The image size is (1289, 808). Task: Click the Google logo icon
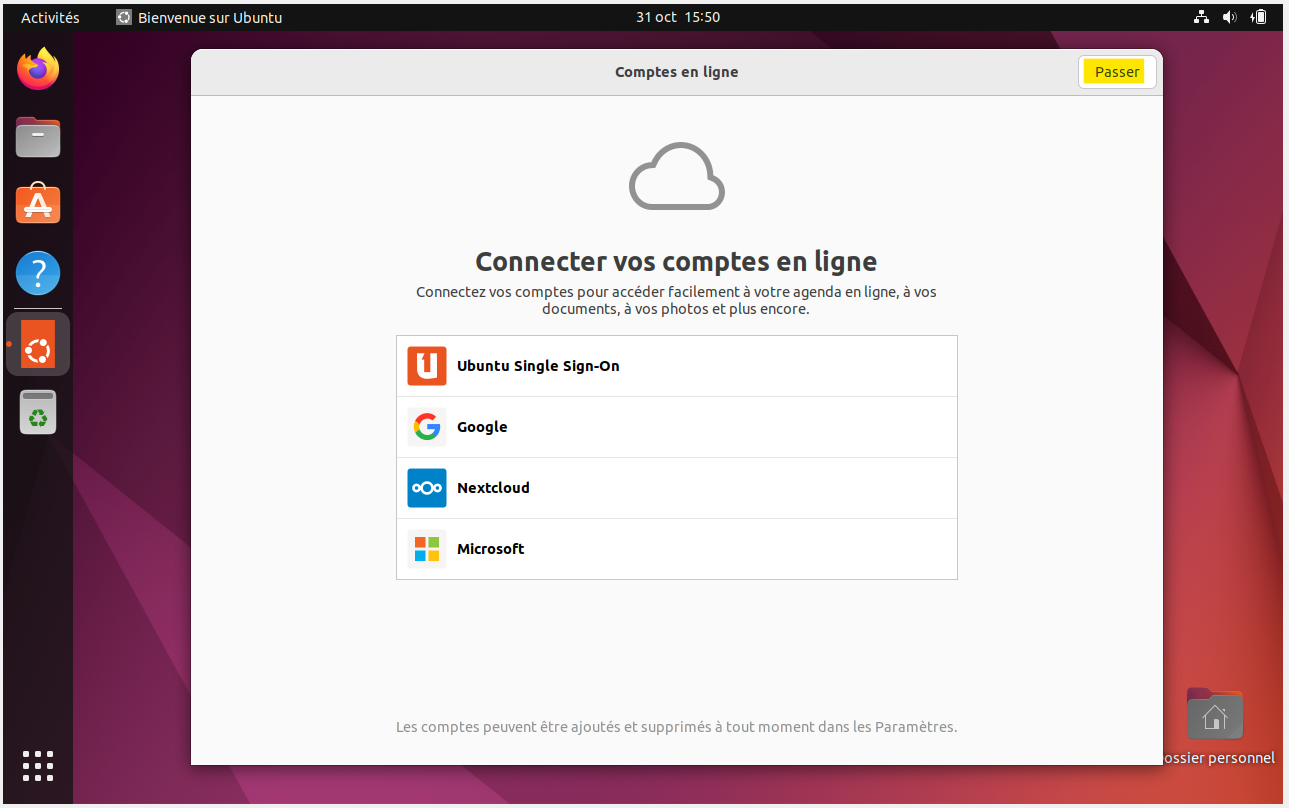click(427, 427)
